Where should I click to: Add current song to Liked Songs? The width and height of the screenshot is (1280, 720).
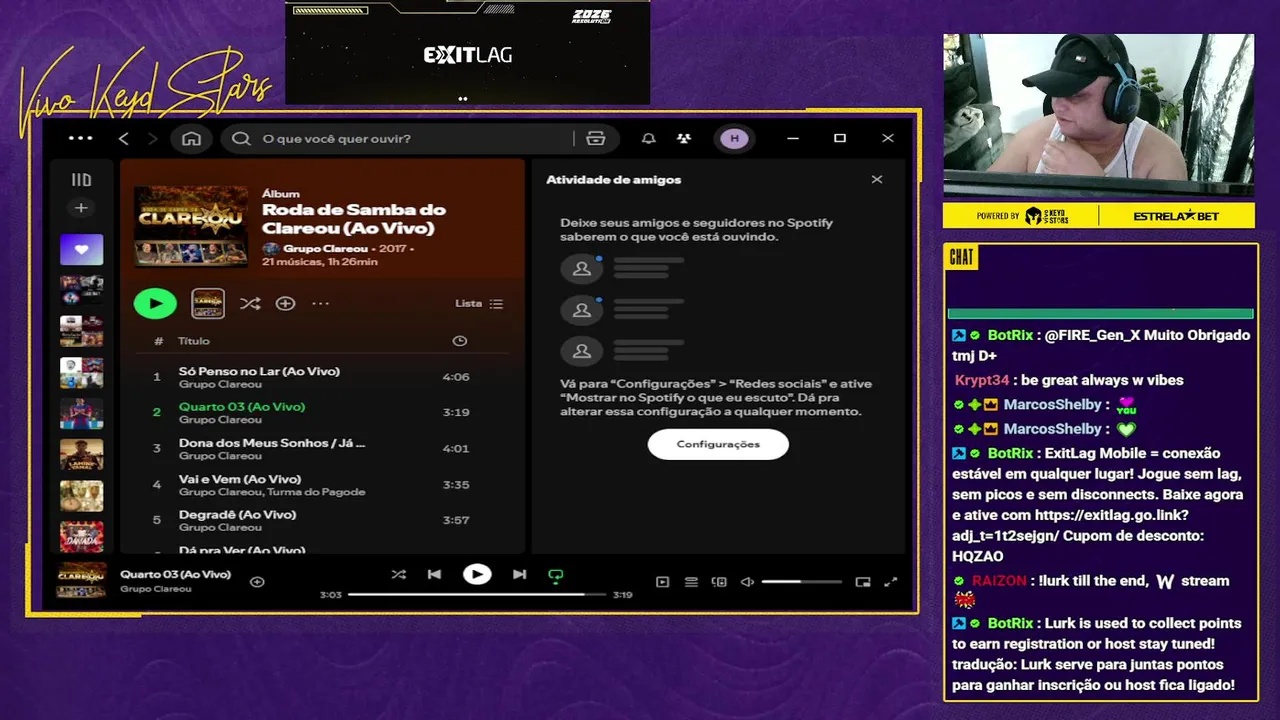[257, 582]
